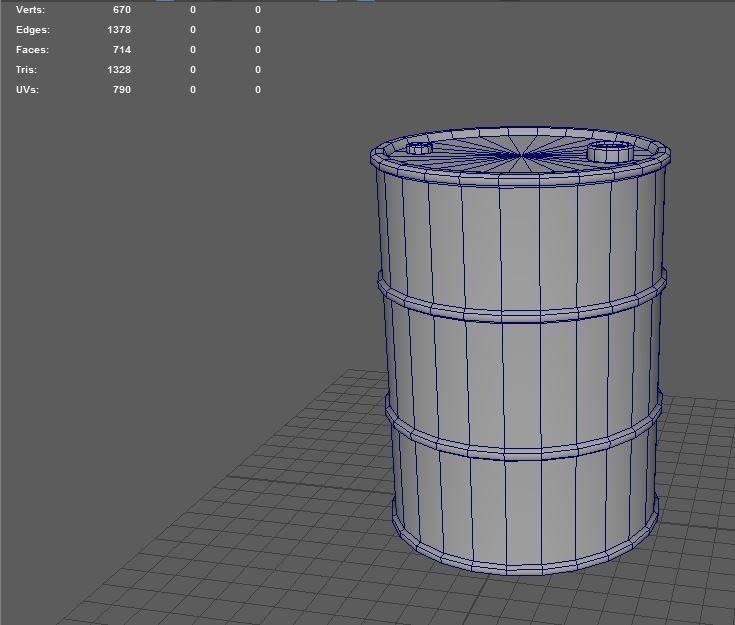Click the Edges label in poly count HUD

33,30
